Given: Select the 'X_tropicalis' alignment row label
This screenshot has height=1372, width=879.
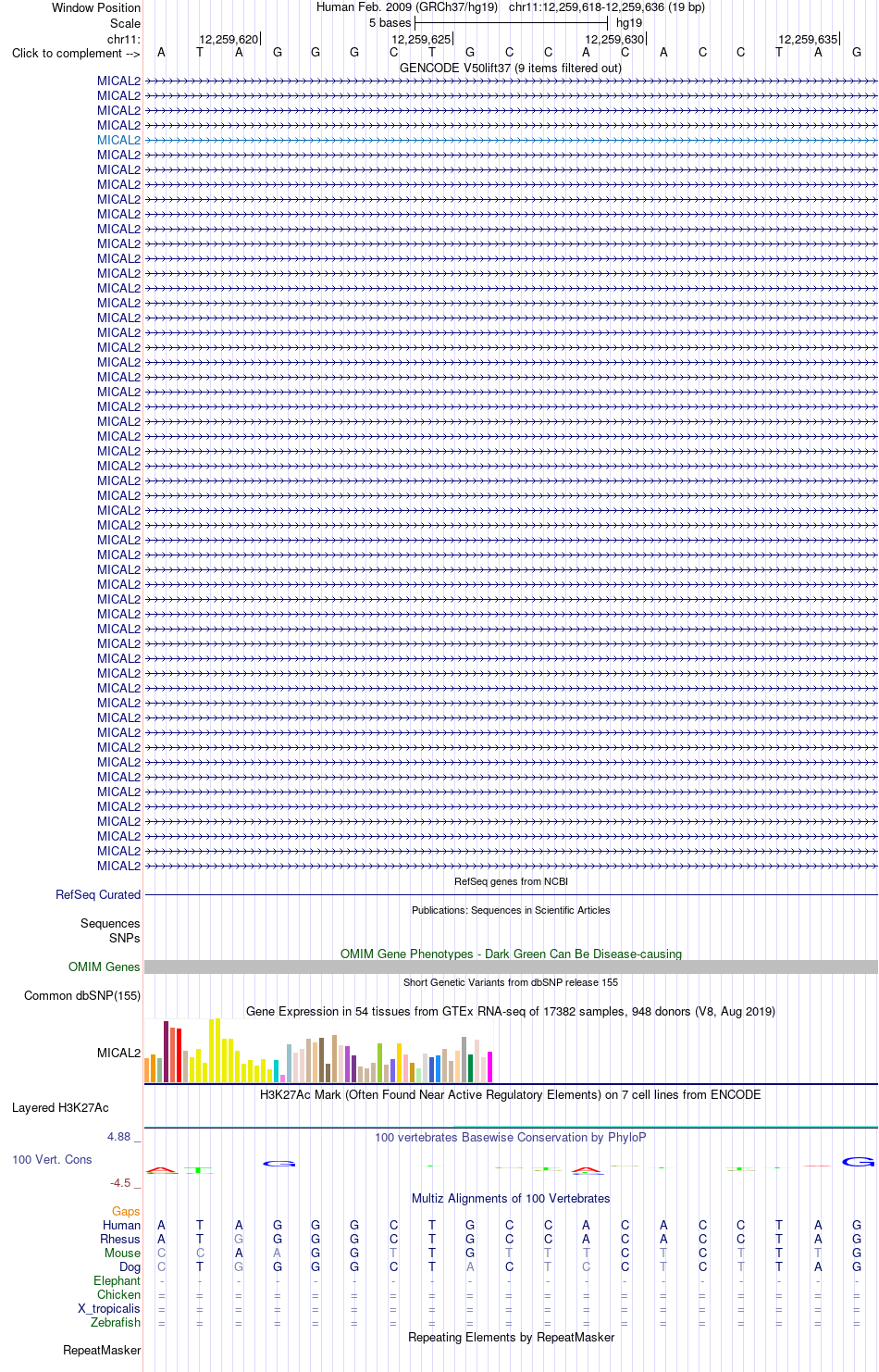Looking at the screenshot, I should click(x=109, y=1308).
